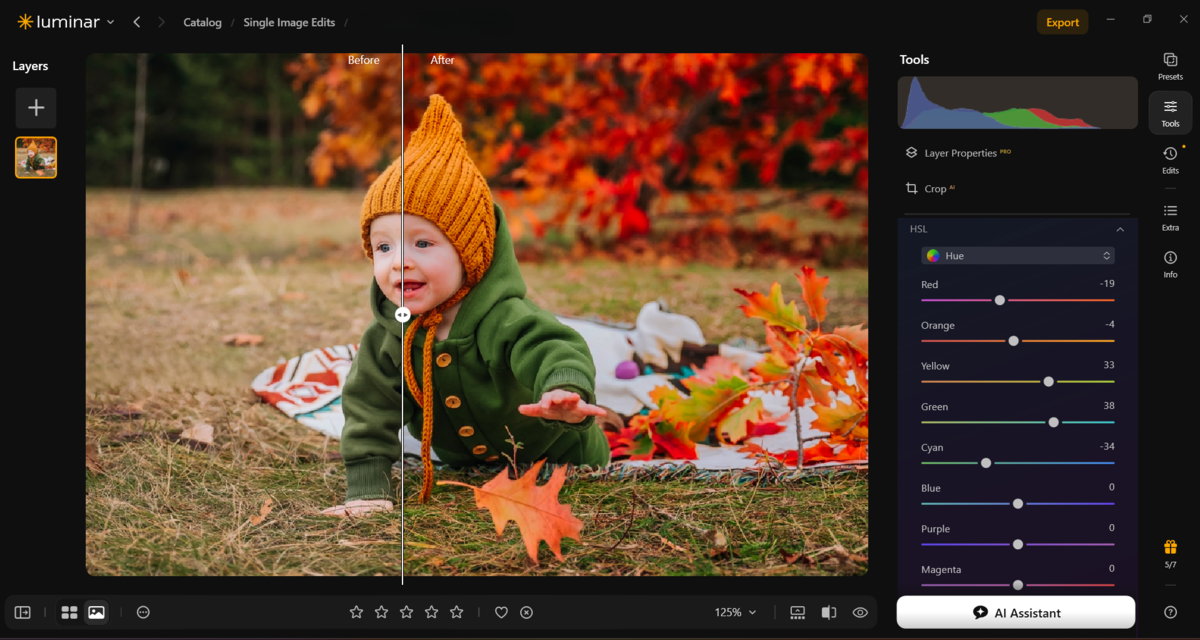Open Layer Properties tool
This screenshot has height=640, width=1200.
958,153
